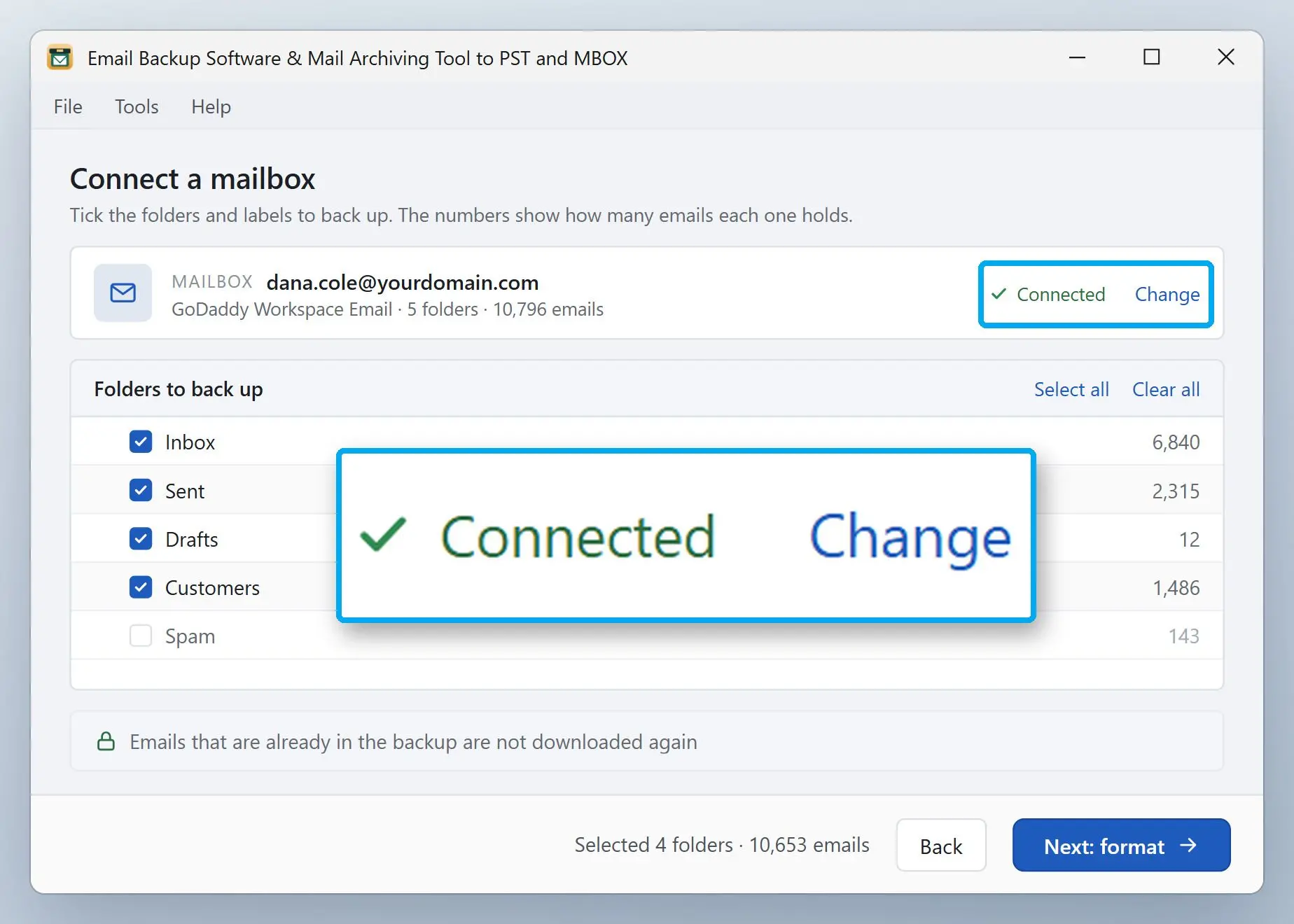Tick the Spam folder checkbox

click(x=141, y=636)
